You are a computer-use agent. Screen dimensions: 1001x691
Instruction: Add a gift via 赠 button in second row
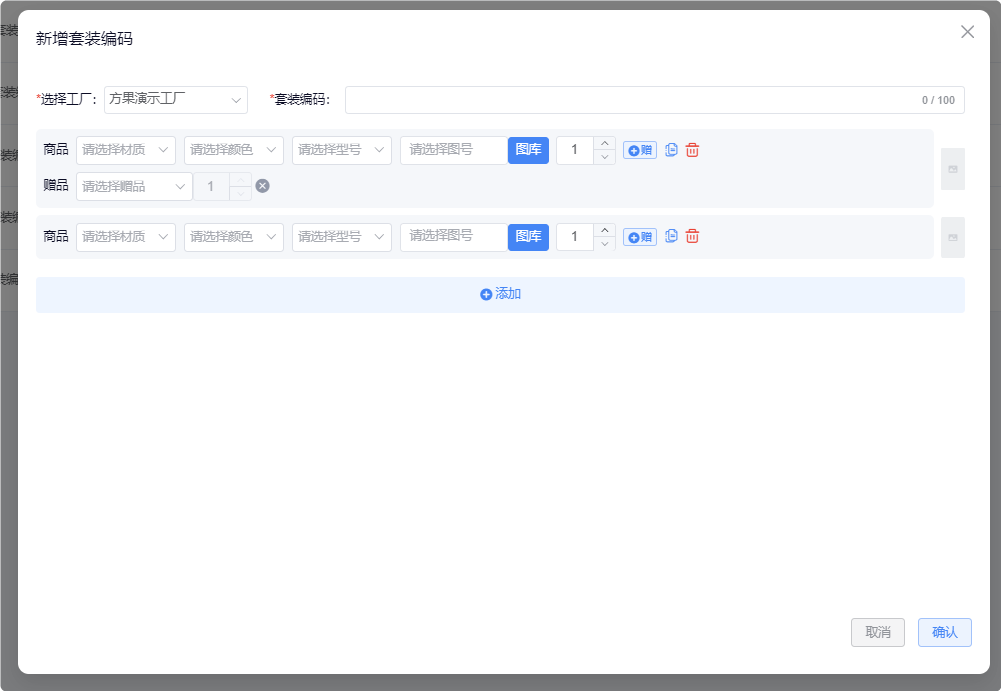[640, 237]
